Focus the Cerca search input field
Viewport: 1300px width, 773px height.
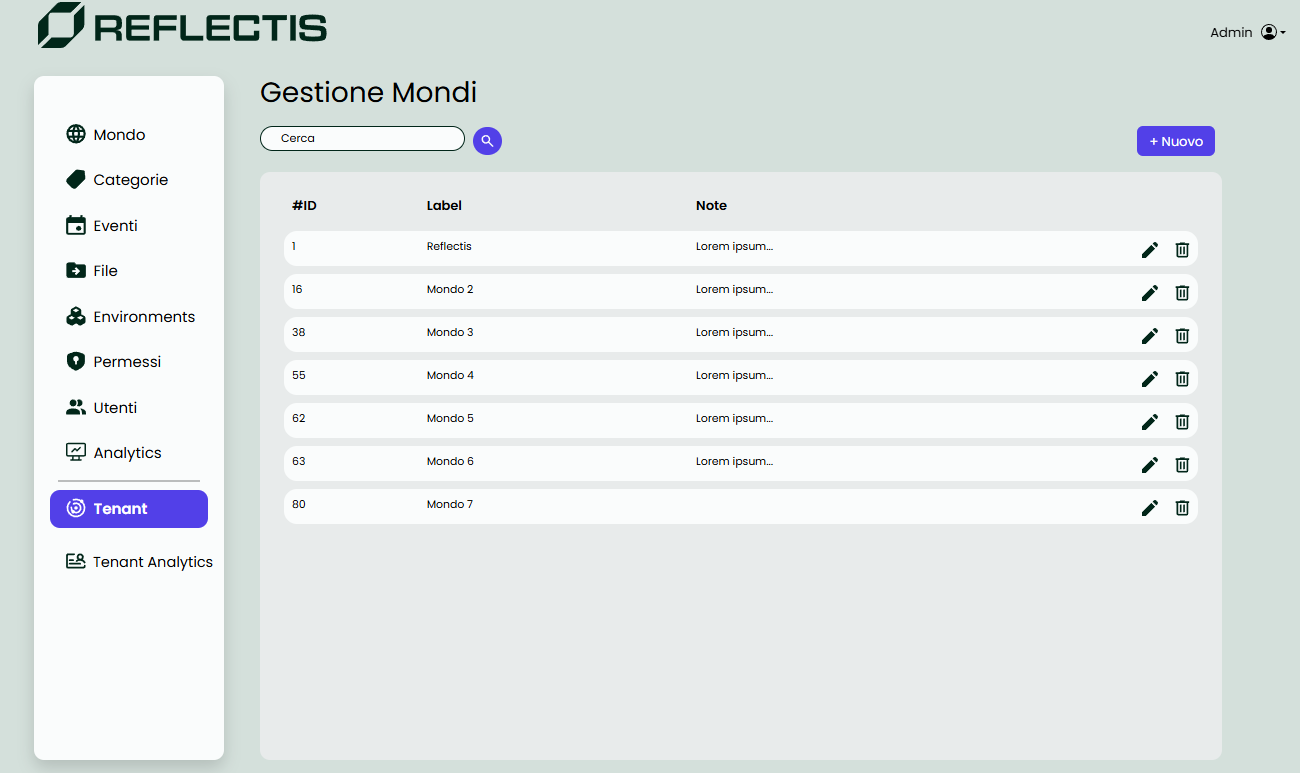362,138
